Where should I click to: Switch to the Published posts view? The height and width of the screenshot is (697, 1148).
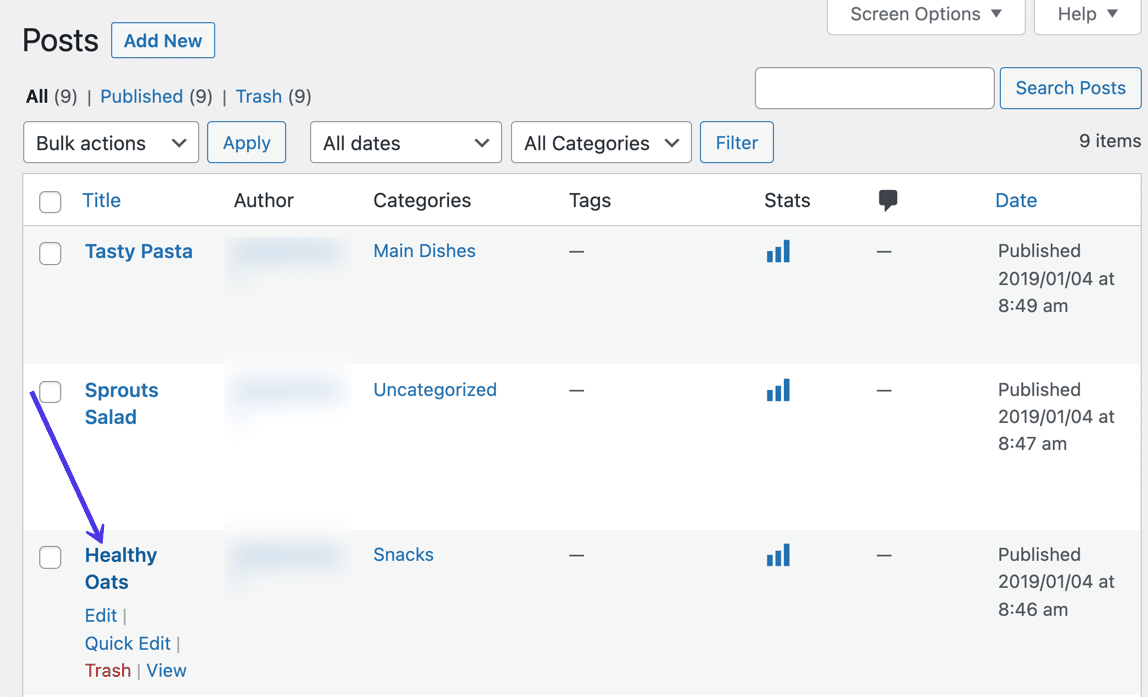[142, 96]
